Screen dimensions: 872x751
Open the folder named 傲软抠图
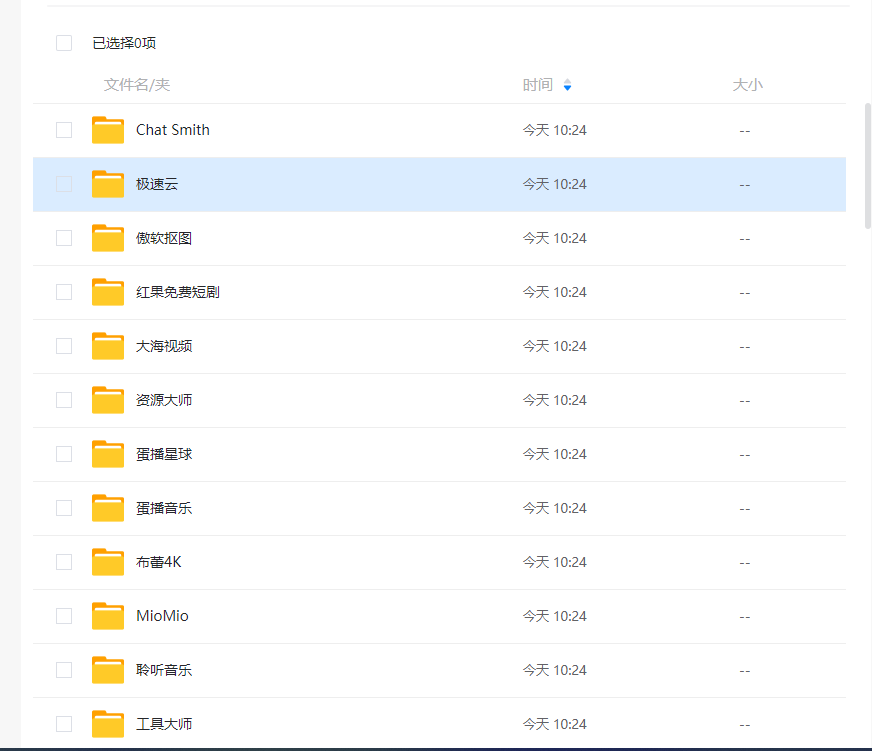(164, 238)
